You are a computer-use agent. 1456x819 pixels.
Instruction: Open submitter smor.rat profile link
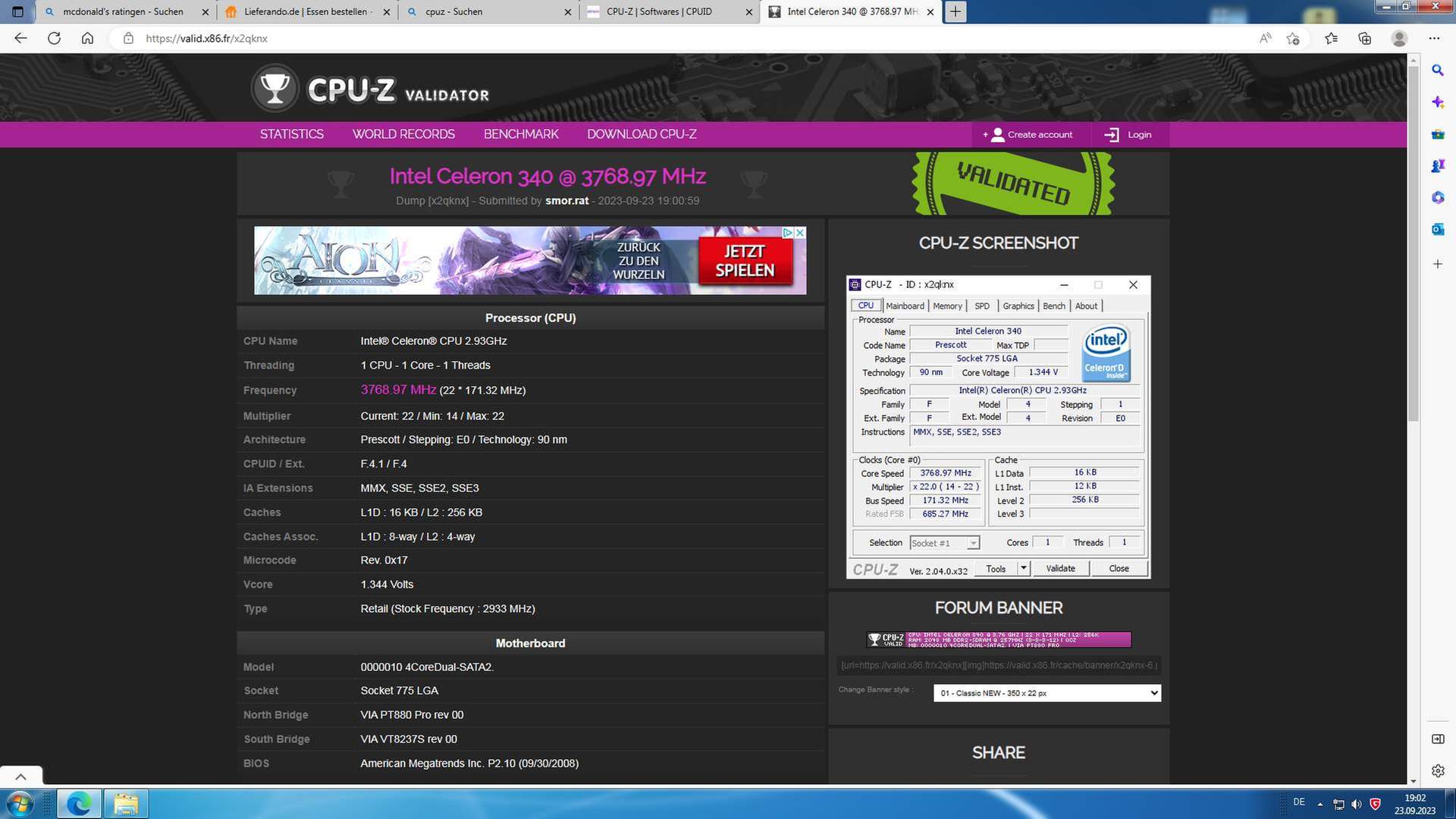coord(566,201)
